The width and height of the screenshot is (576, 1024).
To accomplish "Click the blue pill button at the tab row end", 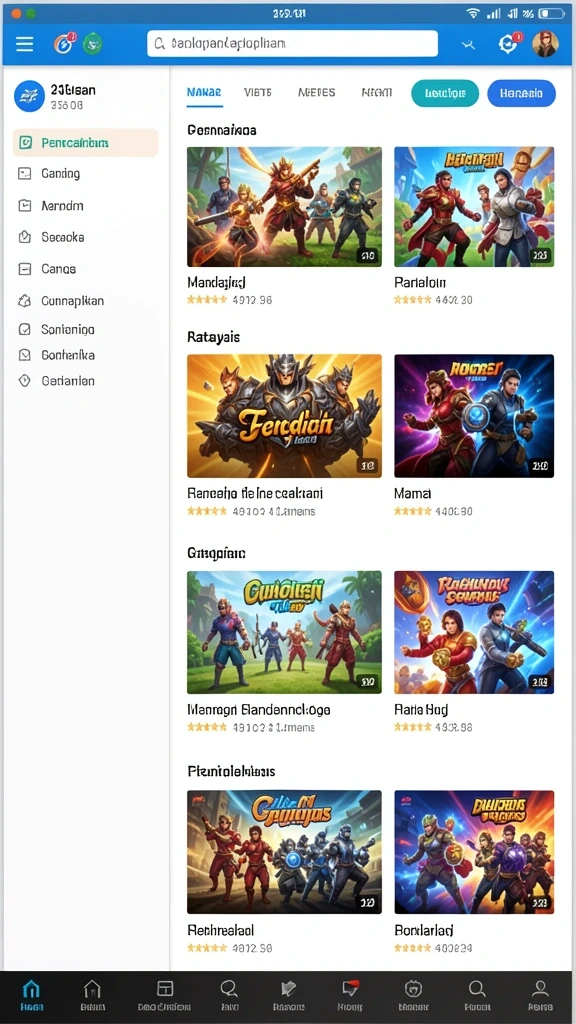I will click(521, 93).
